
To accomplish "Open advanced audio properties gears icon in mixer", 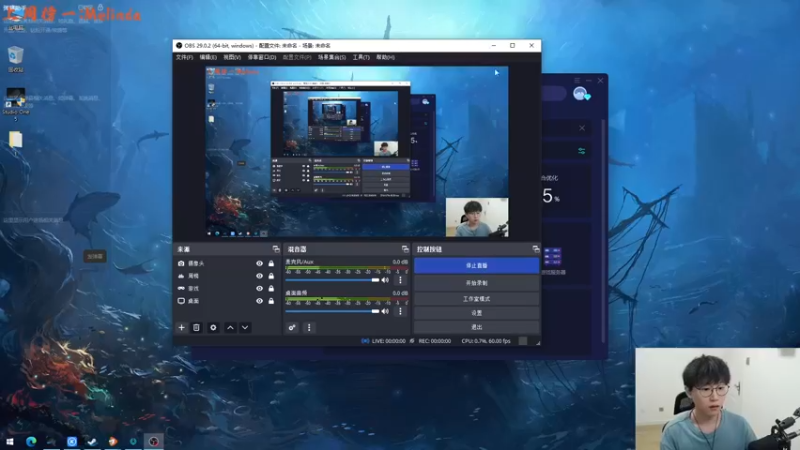I will [x=292, y=328].
